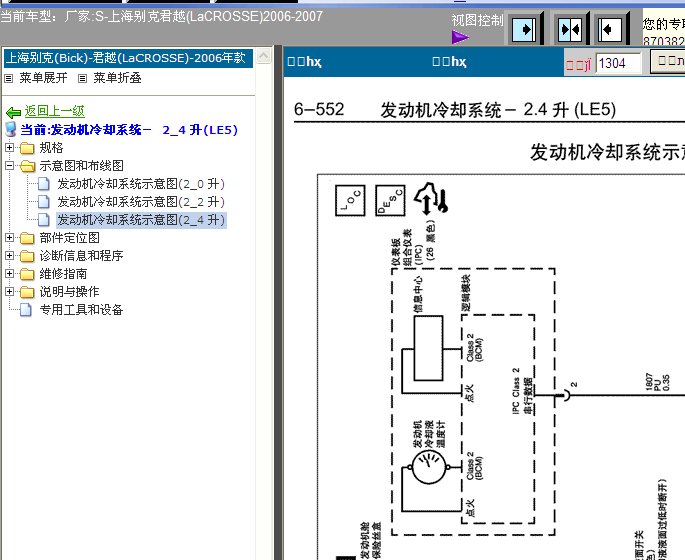
Task: Expand the 说明与操作 tree node
Action: [9, 291]
